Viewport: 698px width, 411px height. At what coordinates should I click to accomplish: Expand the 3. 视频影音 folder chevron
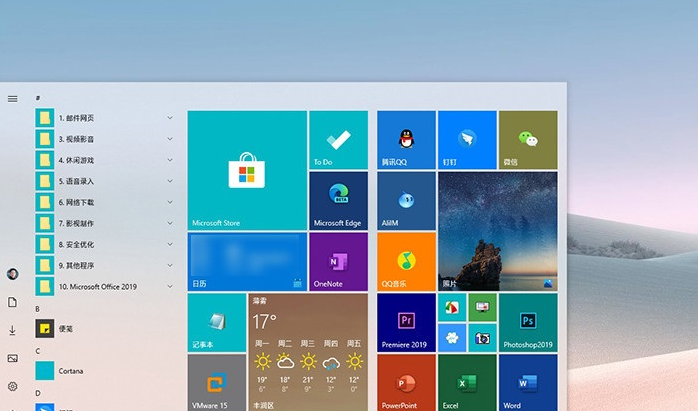170,139
